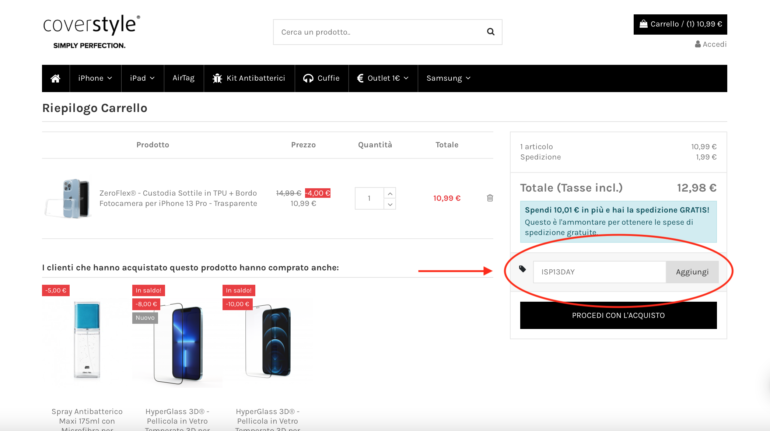Click the '1 articolo' summary label
This screenshot has height=431, width=770.
pos(536,147)
